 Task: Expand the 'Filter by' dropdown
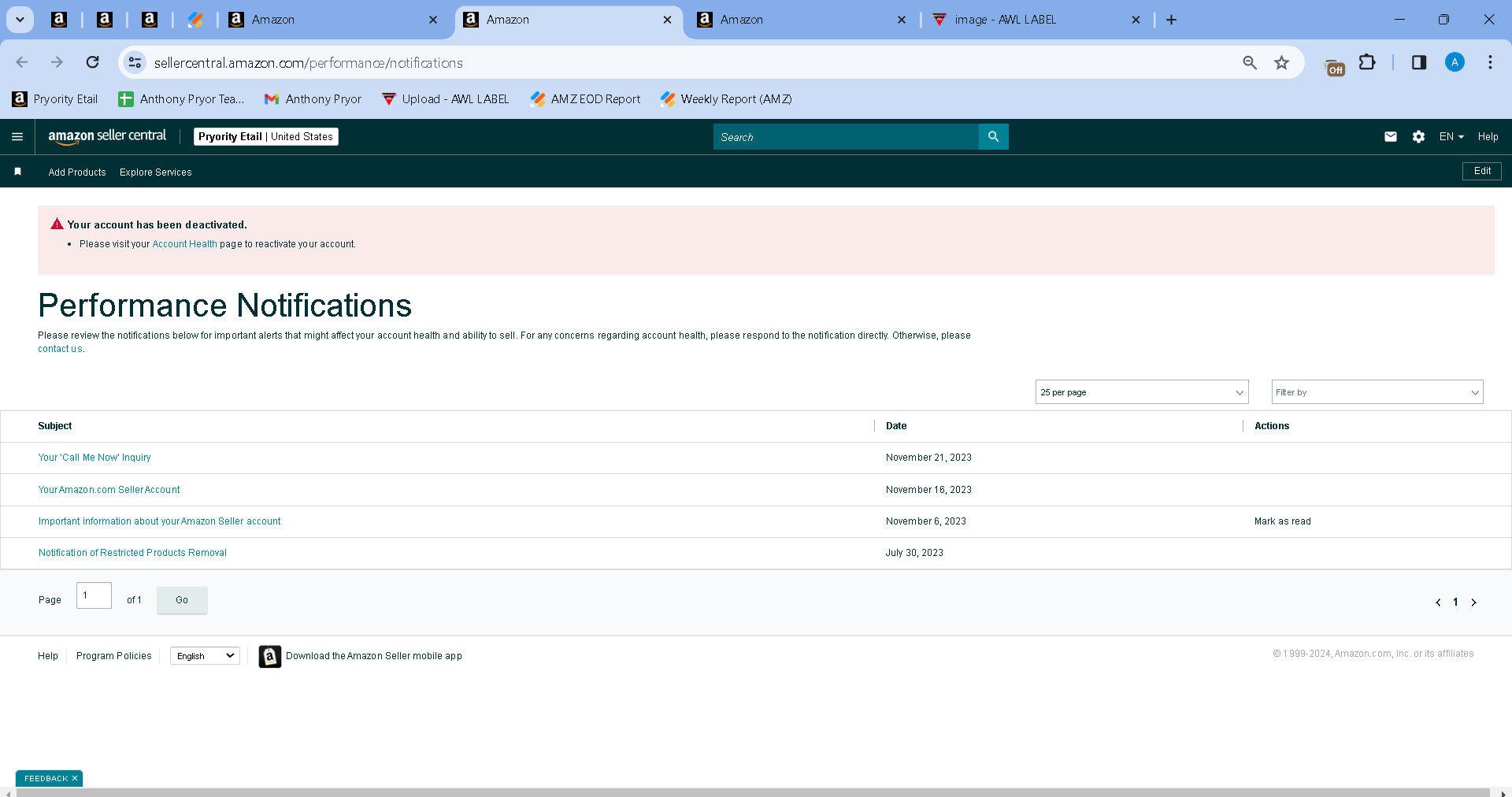[1377, 392]
